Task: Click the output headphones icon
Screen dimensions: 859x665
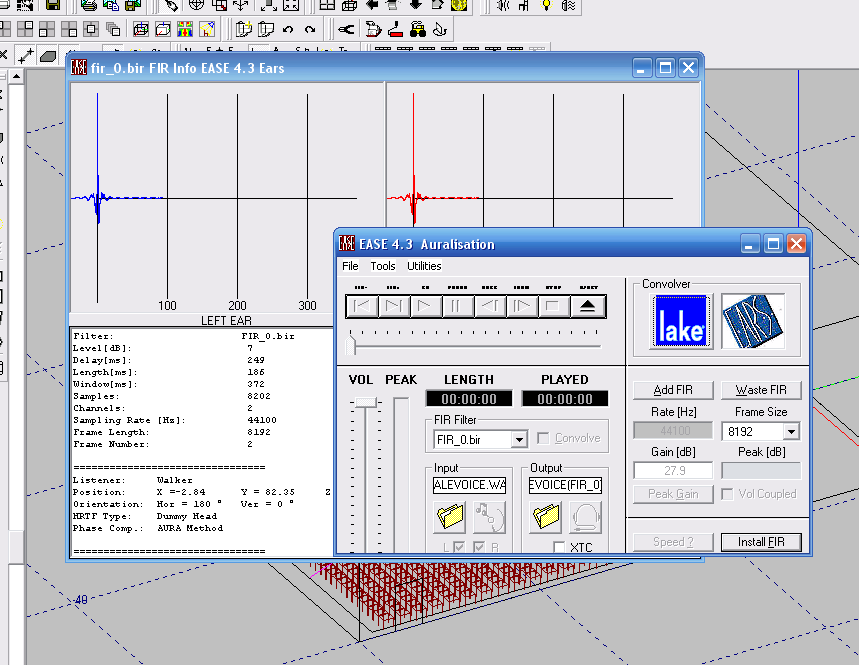Action: (586, 517)
